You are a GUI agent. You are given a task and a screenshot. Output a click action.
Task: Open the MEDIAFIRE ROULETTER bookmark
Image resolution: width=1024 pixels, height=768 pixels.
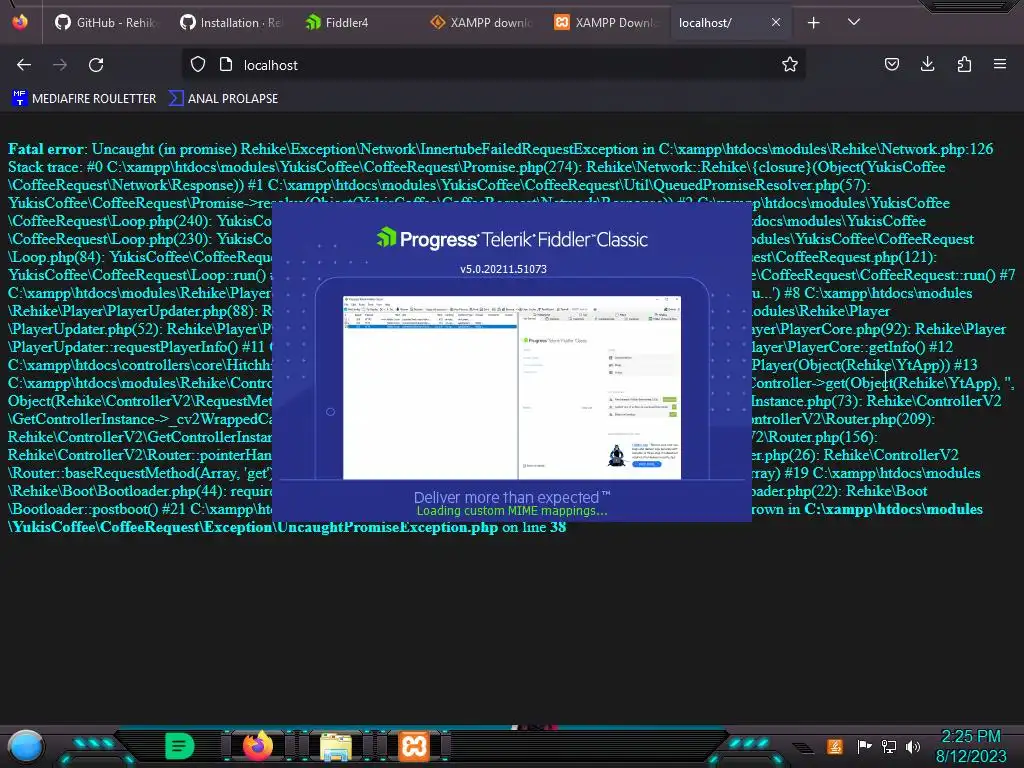[x=84, y=99]
